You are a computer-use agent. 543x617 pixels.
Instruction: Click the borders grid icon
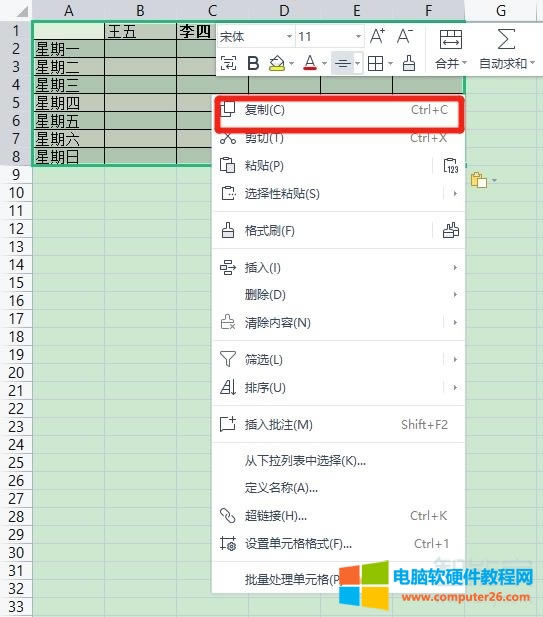(375, 63)
